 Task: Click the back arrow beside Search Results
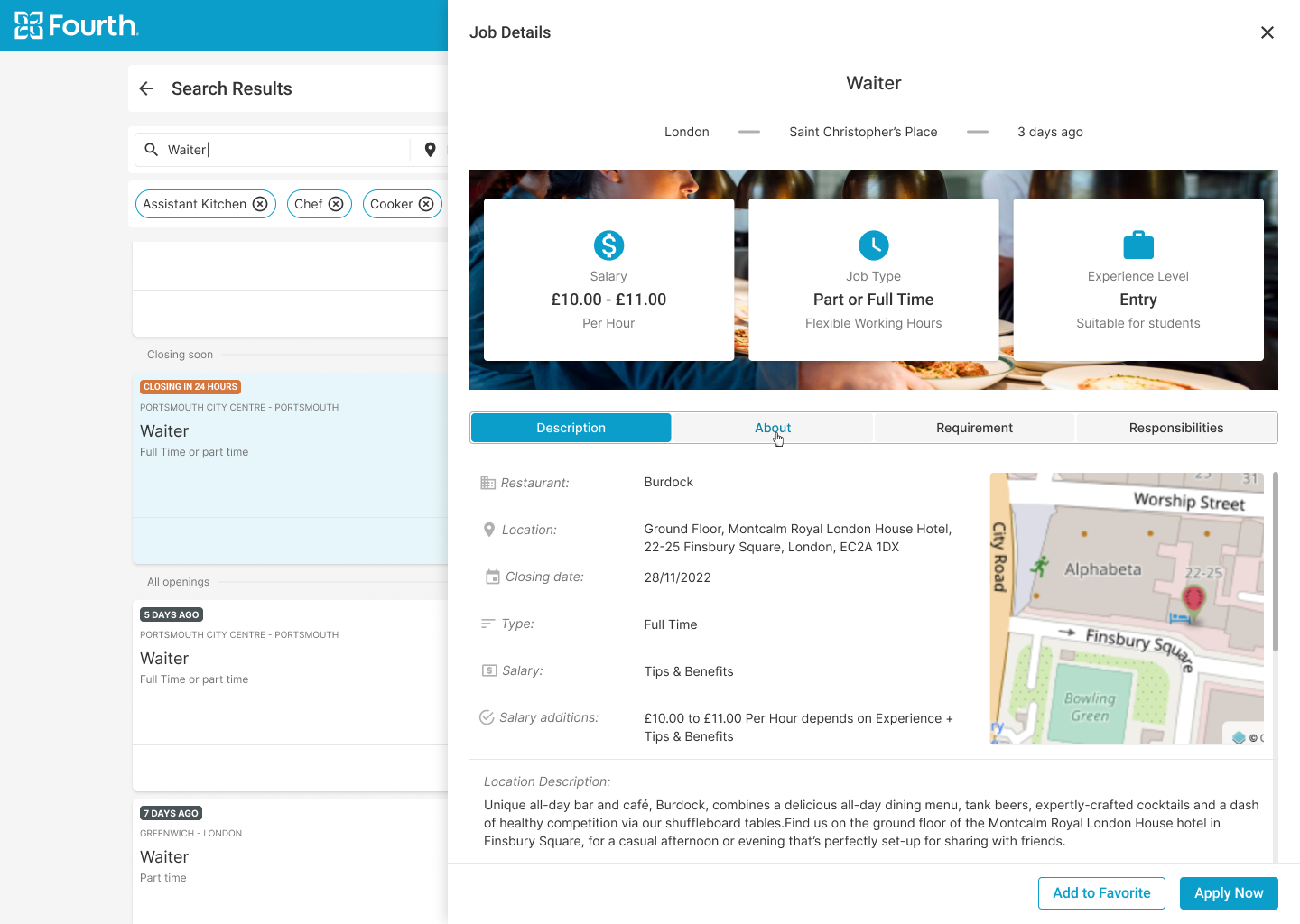(x=147, y=88)
